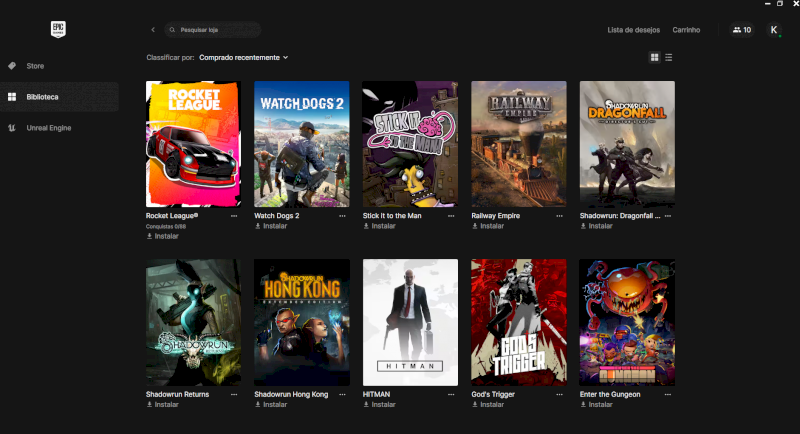Open options menu for Watch Dogs 2

pyautogui.click(x=342, y=215)
